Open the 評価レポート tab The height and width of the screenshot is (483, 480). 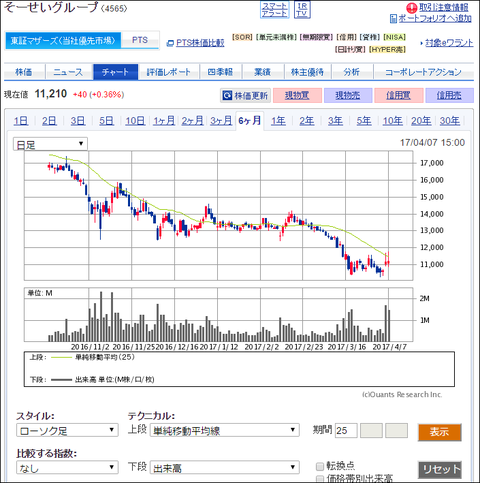pyautogui.click(x=169, y=72)
